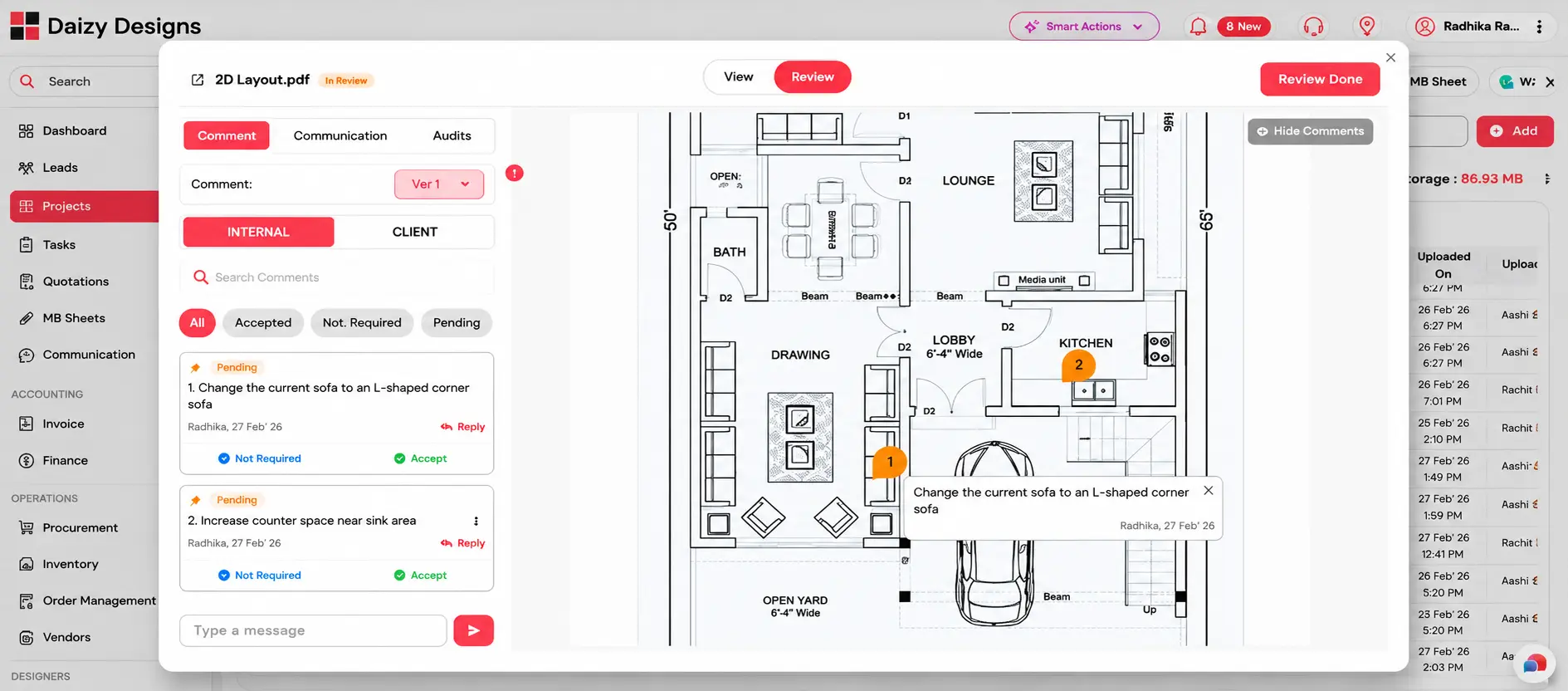Filter comments by Pending
1568x691 pixels.
tap(457, 322)
